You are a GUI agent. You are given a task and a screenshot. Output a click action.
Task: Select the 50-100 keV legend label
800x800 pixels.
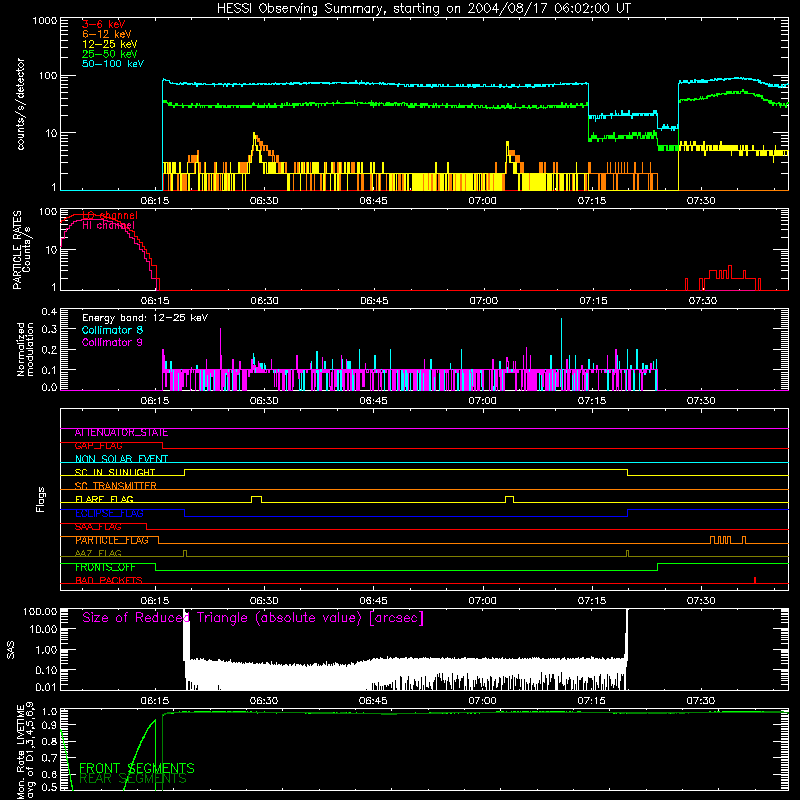(x=113, y=64)
